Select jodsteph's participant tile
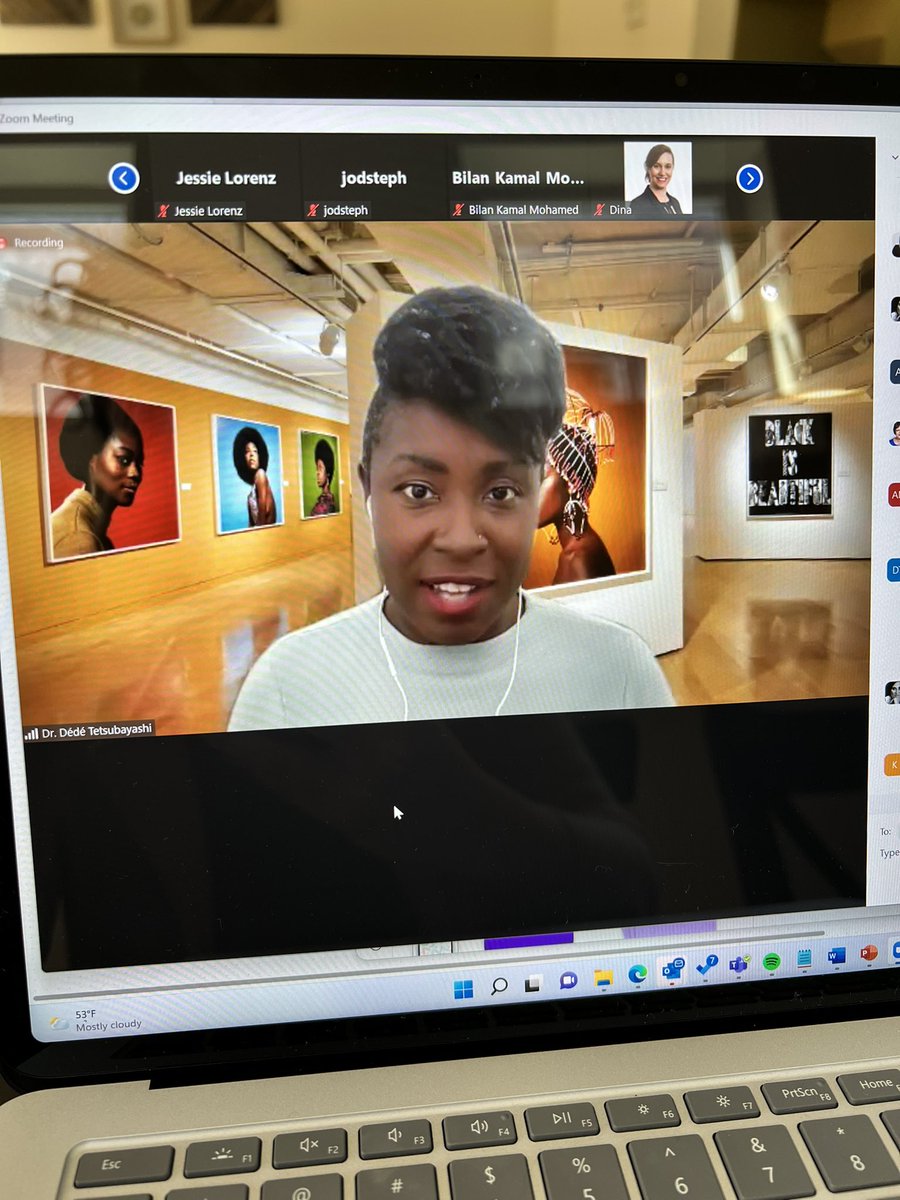 point(374,180)
